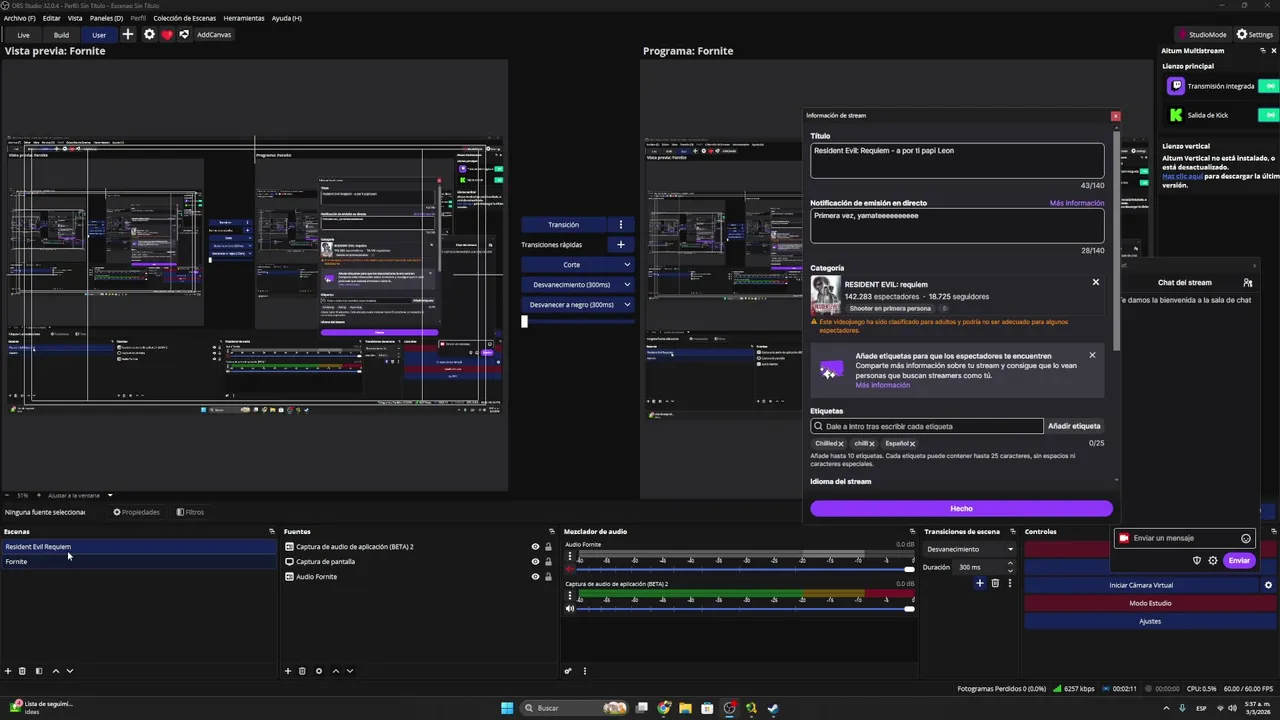This screenshot has height=720, width=1280.
Task: Open the Corte quick transition dropdown
Action: (627, 264)
